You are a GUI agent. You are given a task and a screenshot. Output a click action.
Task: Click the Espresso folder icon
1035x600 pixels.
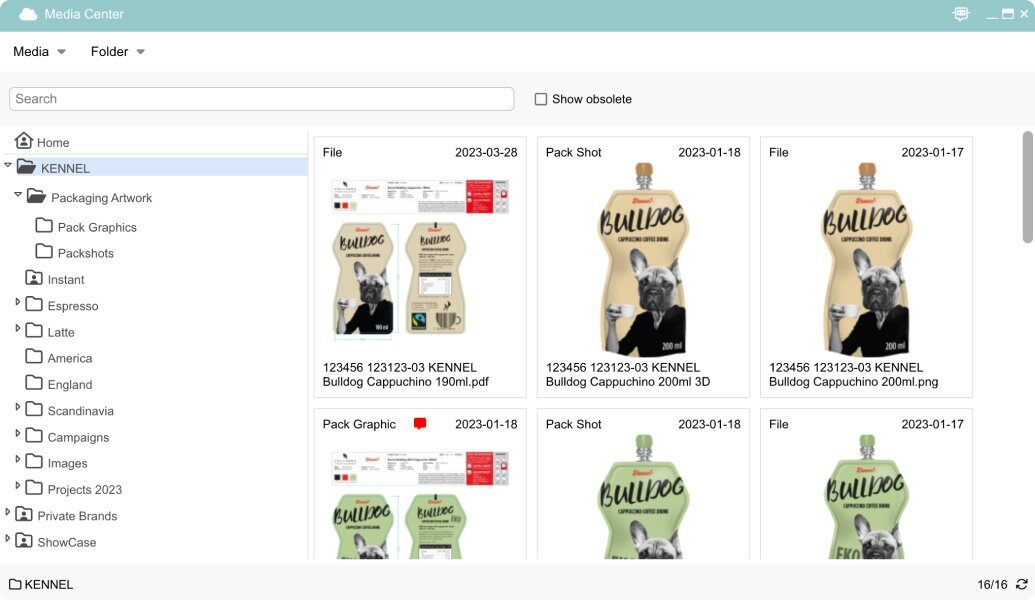(x=34, y=304)
